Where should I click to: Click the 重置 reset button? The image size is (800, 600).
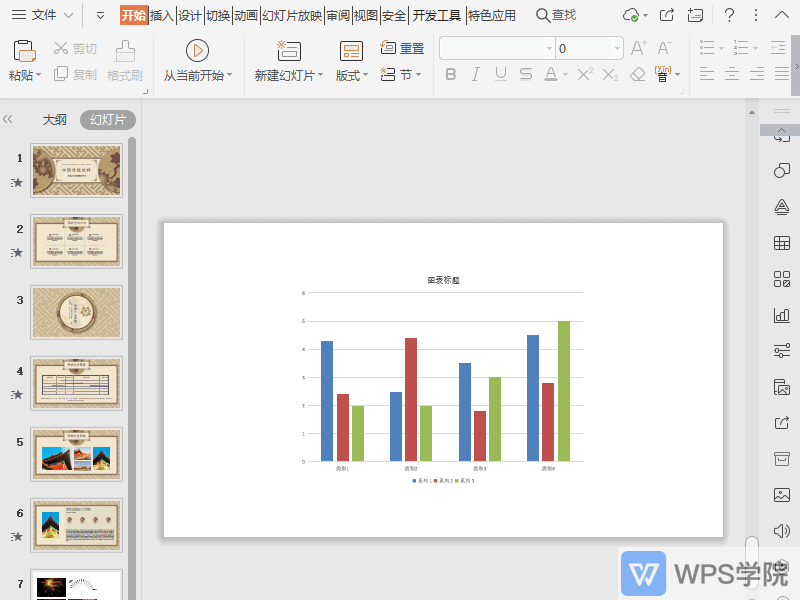[x=403, y=49]
